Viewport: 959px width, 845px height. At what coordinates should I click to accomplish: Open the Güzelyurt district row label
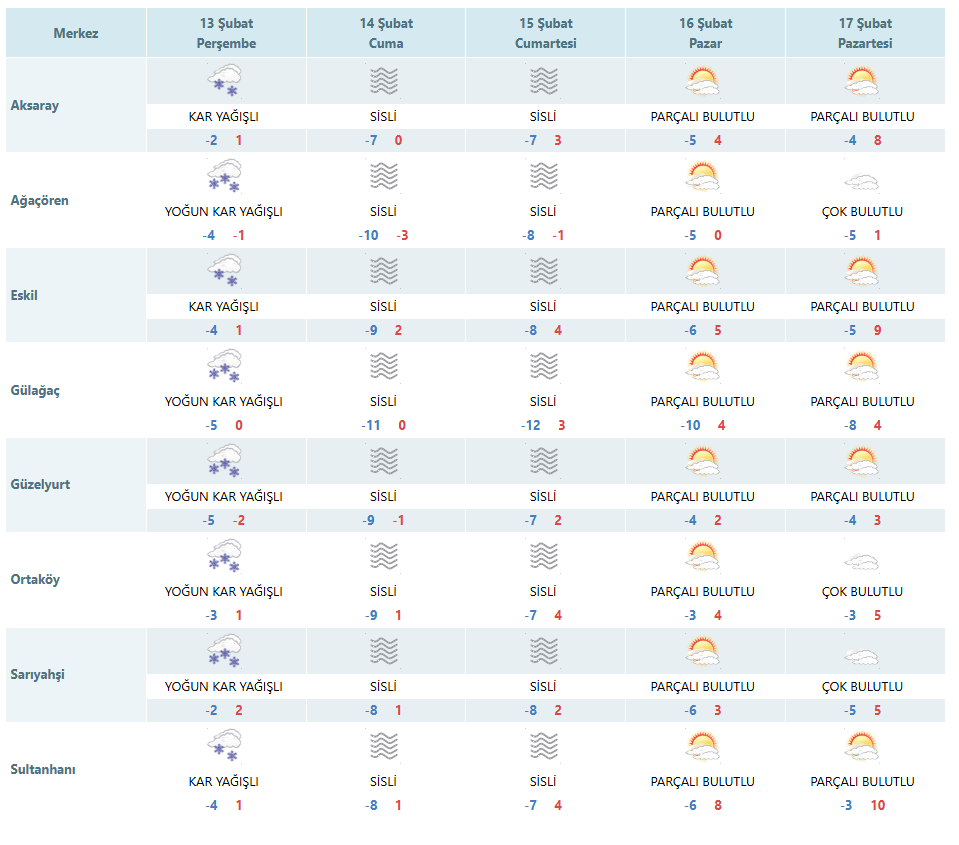click(x=40, y=484)
